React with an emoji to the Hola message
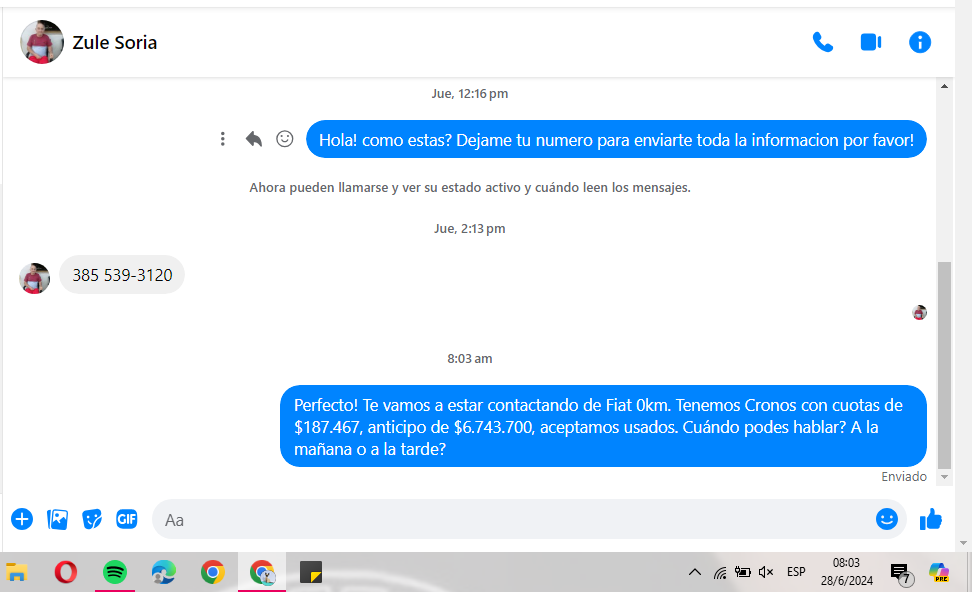Screen dimensions: 972x592 [x=285, y=139]
